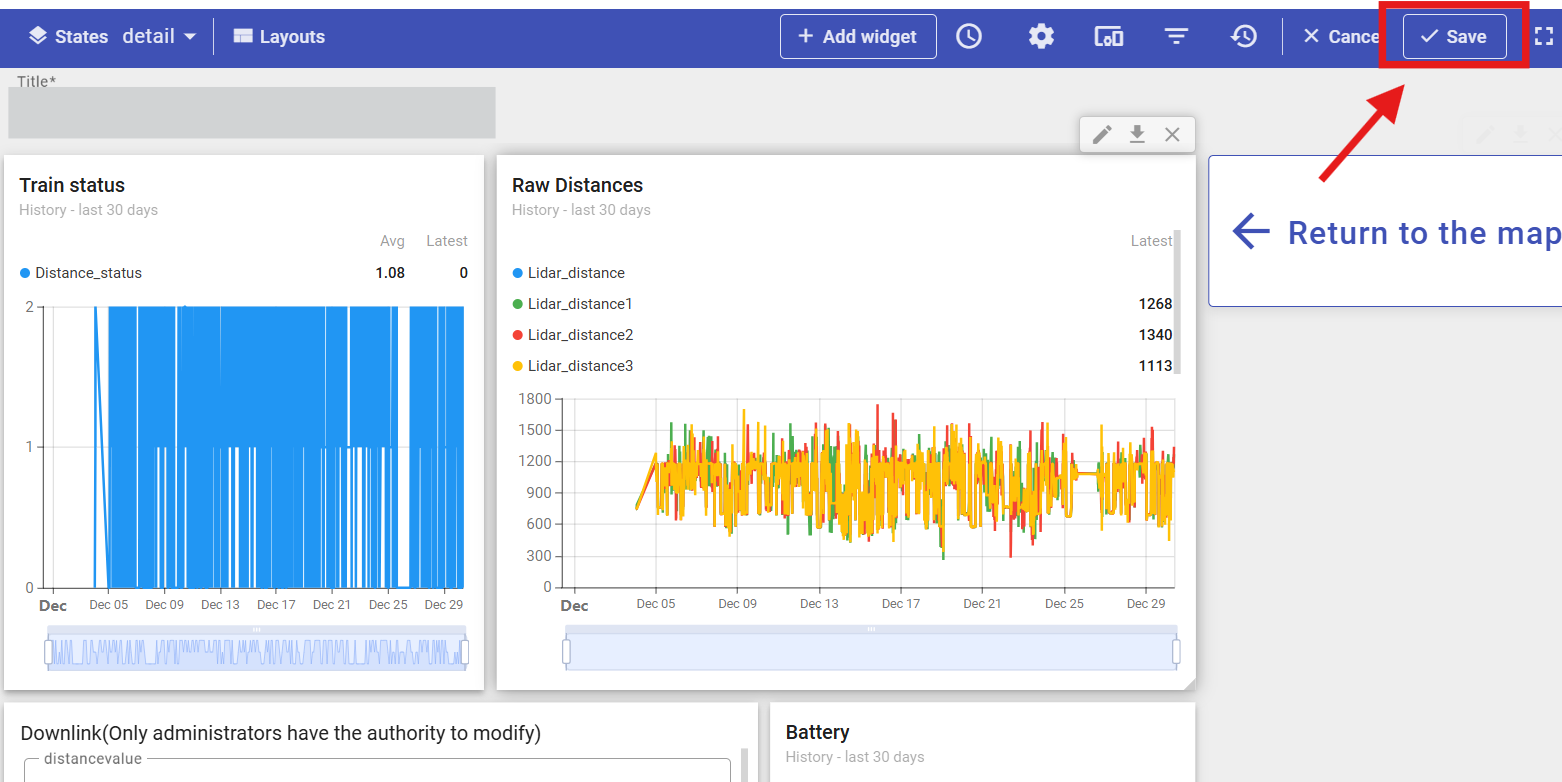Viewport: 1562px width, 782px height.
Task: Save the dashboard changes
Action: (x=1454, y=37)
